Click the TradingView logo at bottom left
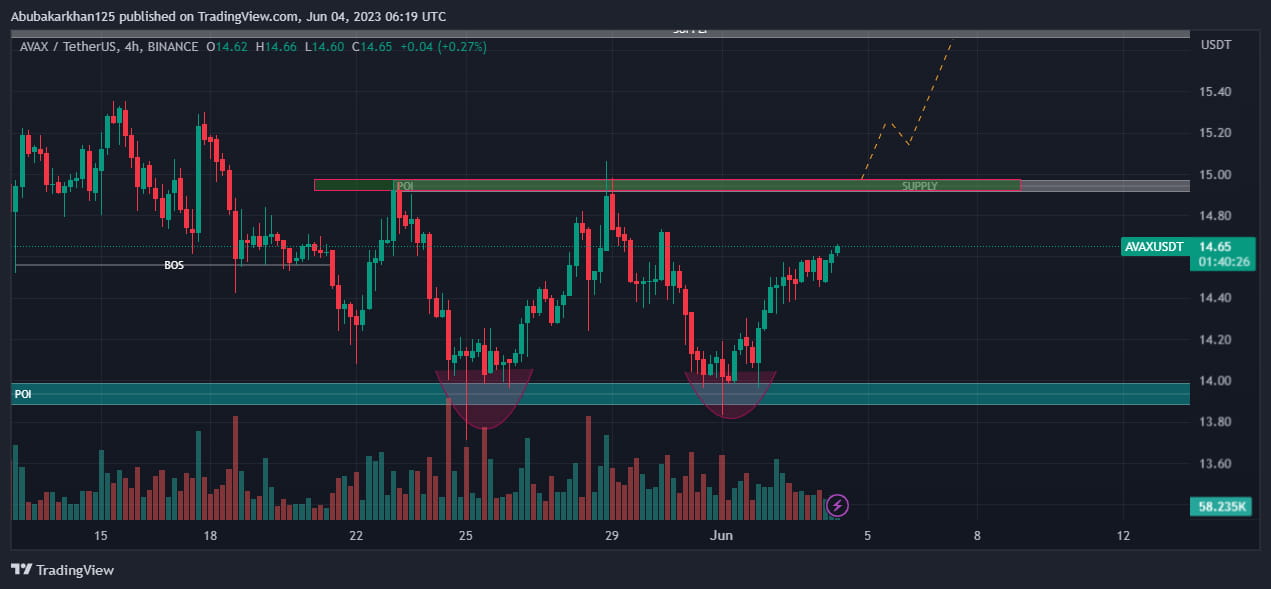 [62, 570]
